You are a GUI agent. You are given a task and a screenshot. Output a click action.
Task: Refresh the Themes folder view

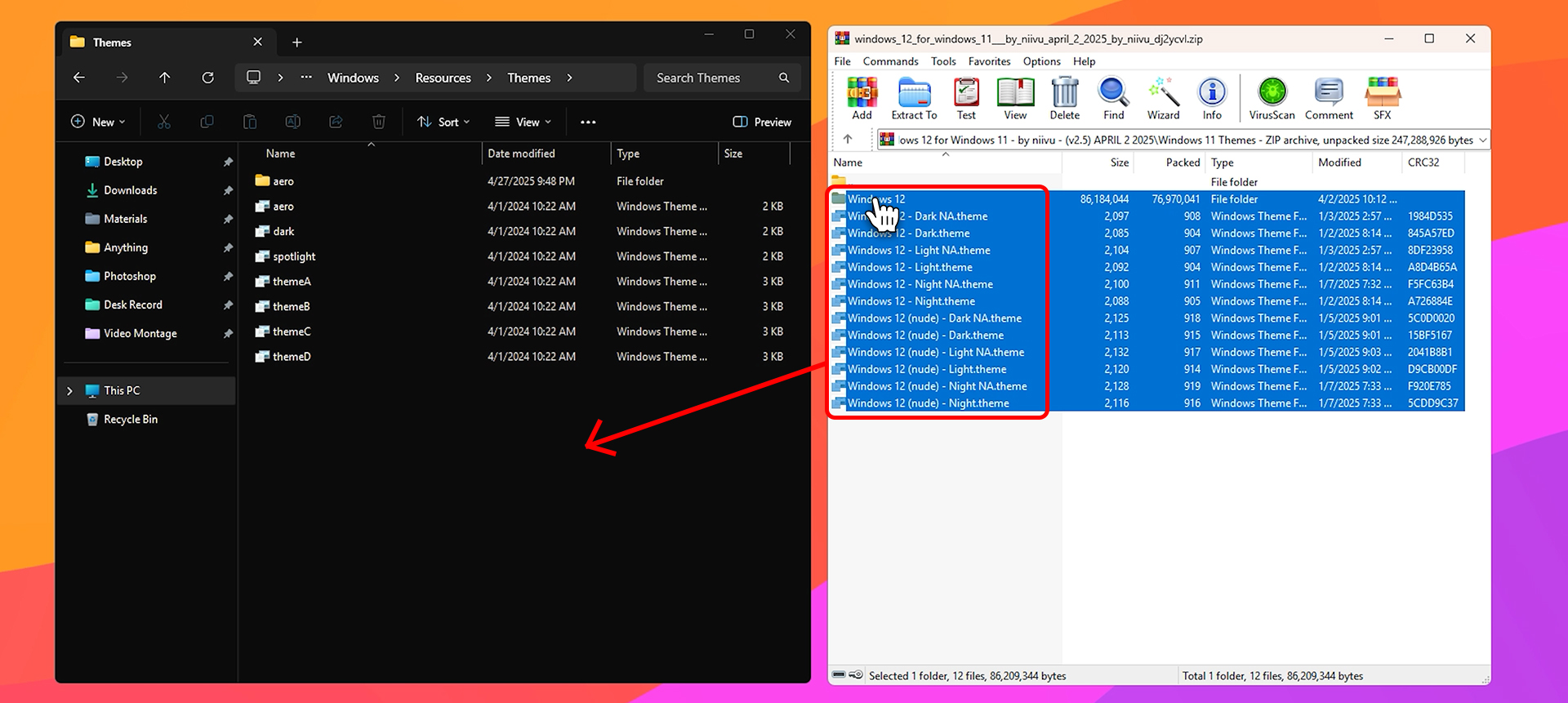208,78
